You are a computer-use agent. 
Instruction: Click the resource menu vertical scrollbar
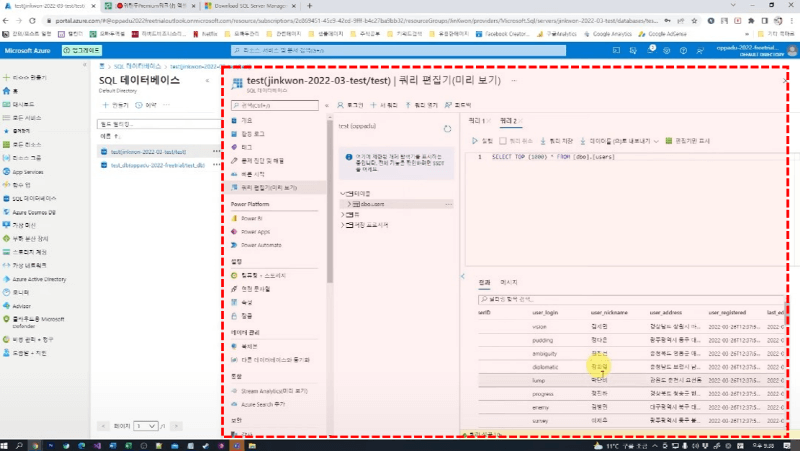tap(330, 202)
